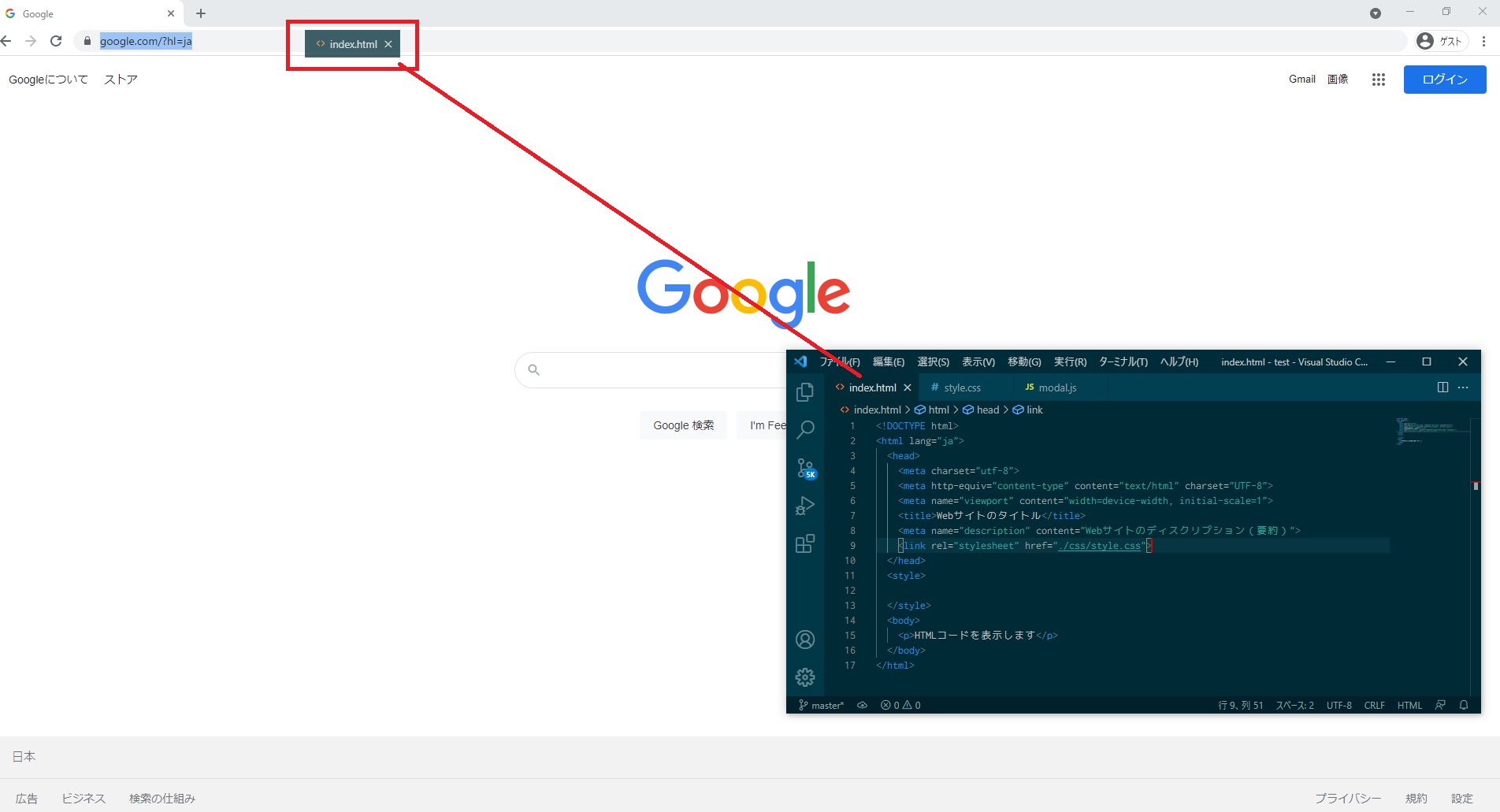Open the プライバシー footer link
1500x812 pixels.
(1348, 799)
